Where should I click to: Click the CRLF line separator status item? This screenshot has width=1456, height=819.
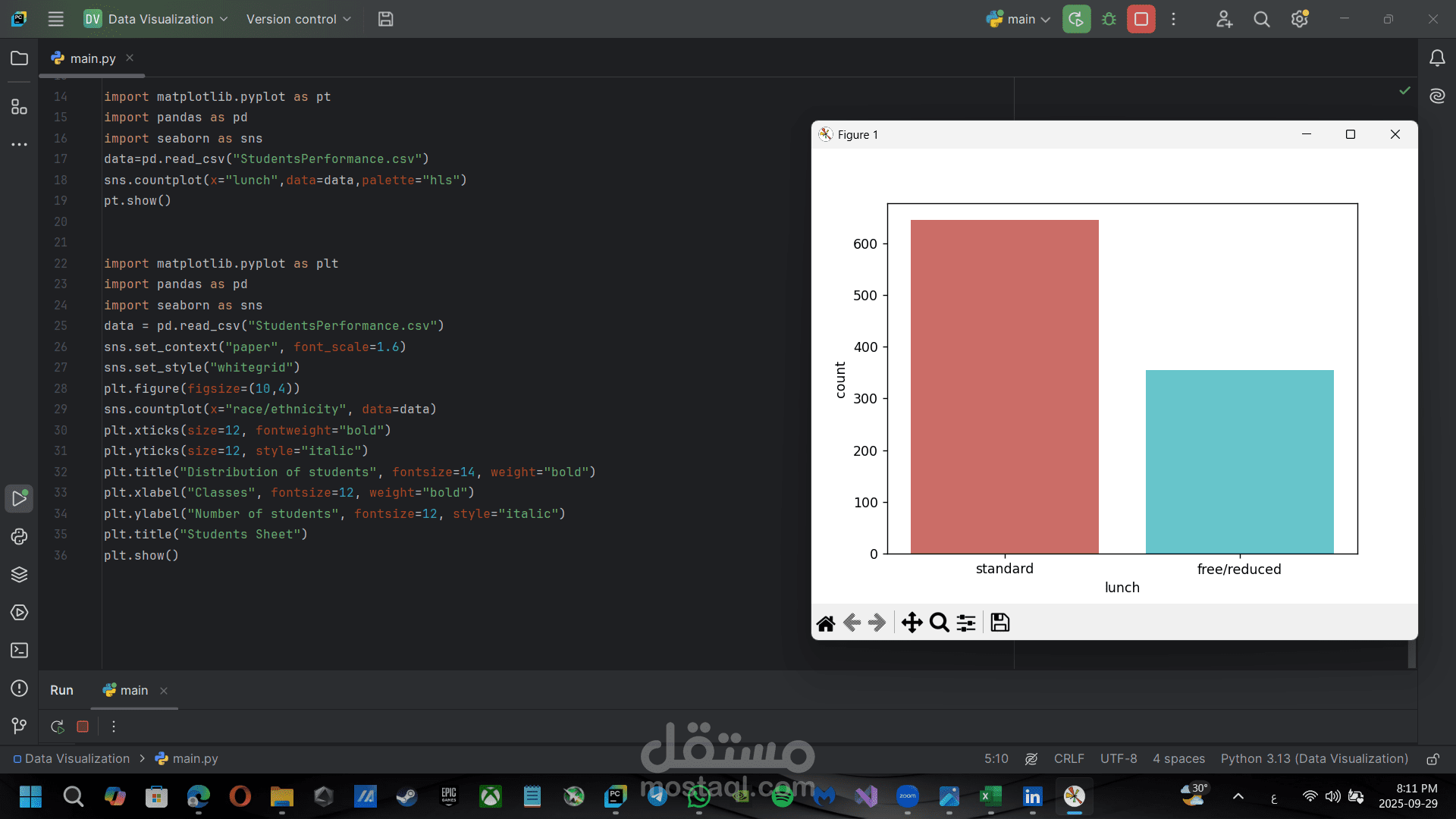(1068, 759)
